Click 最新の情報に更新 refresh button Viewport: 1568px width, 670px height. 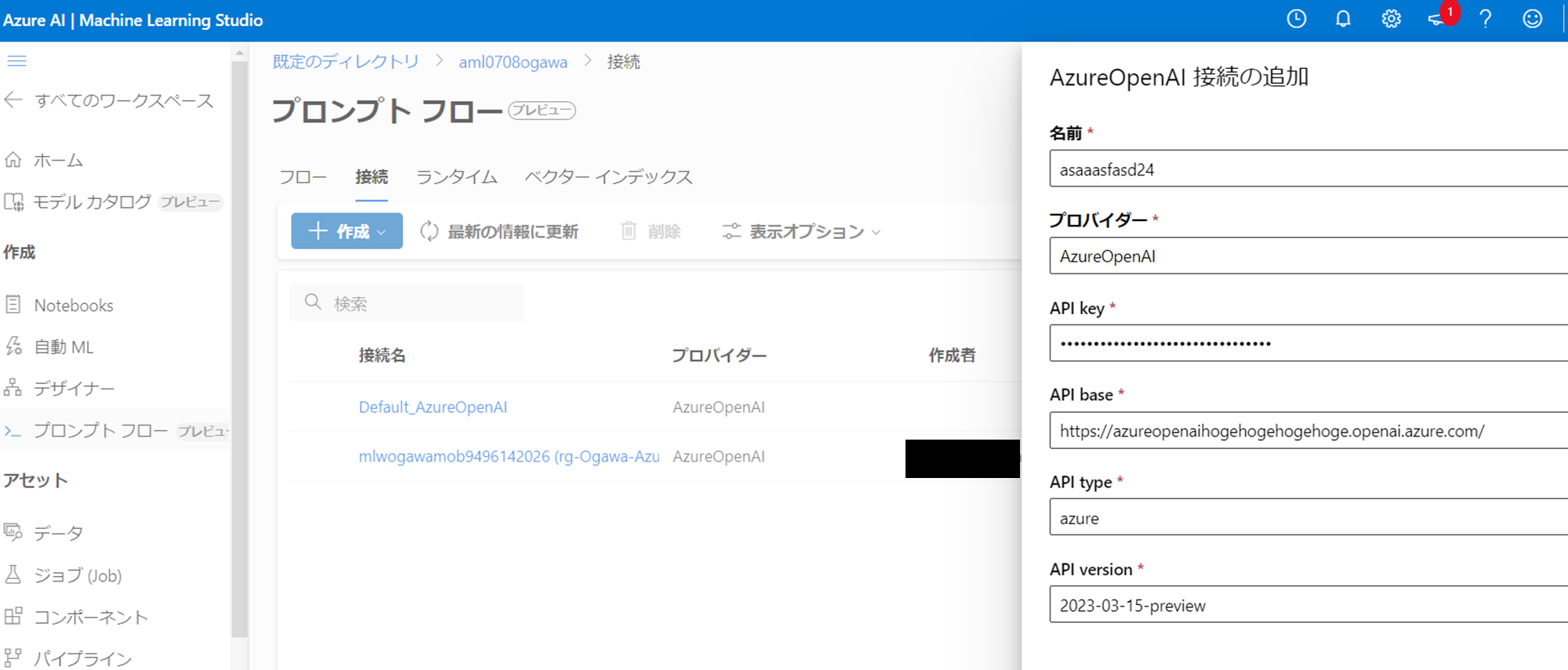click(x=499, y=231)
